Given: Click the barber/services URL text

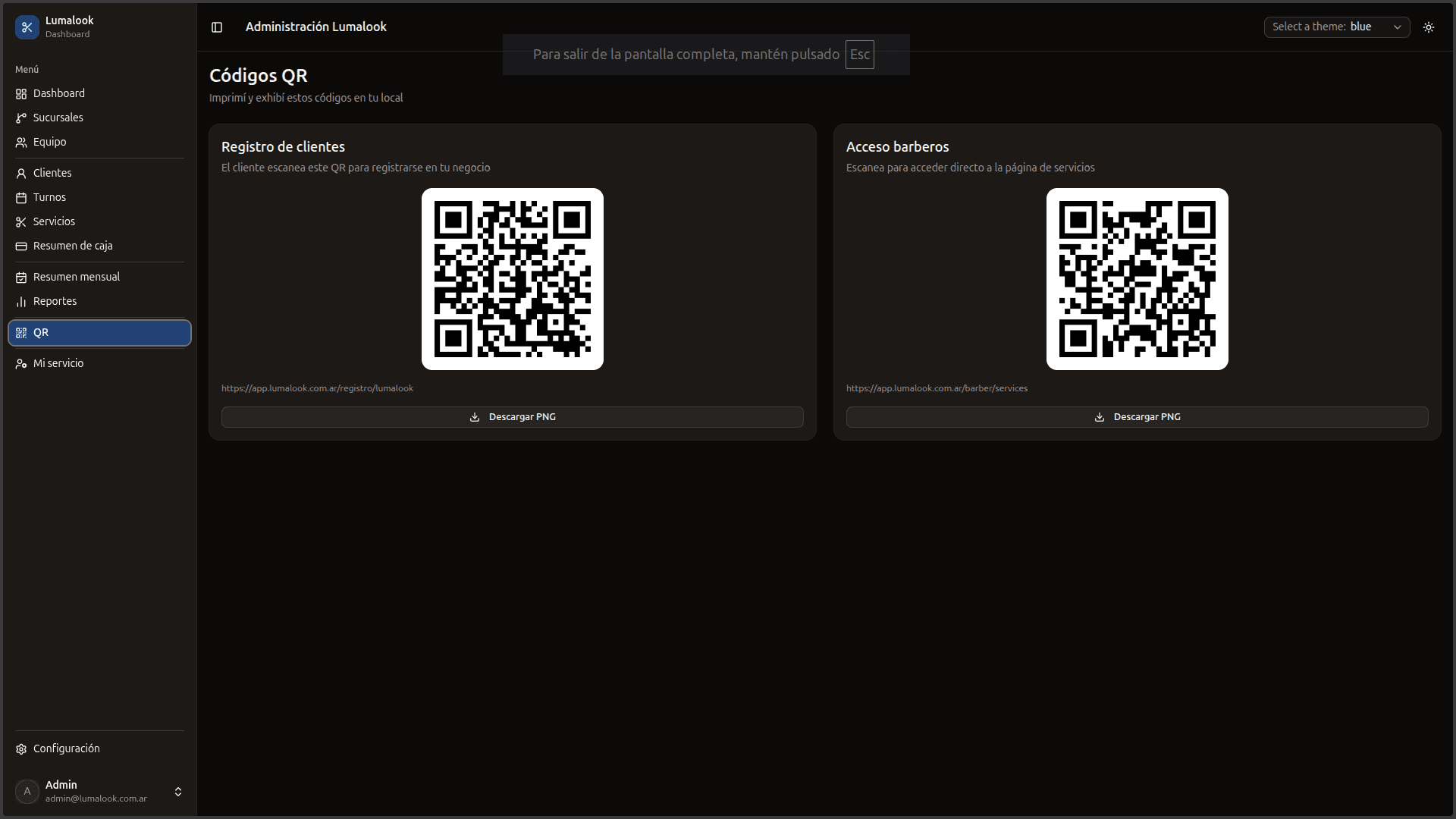Looking at the screenshot, I should coord(937,388).
